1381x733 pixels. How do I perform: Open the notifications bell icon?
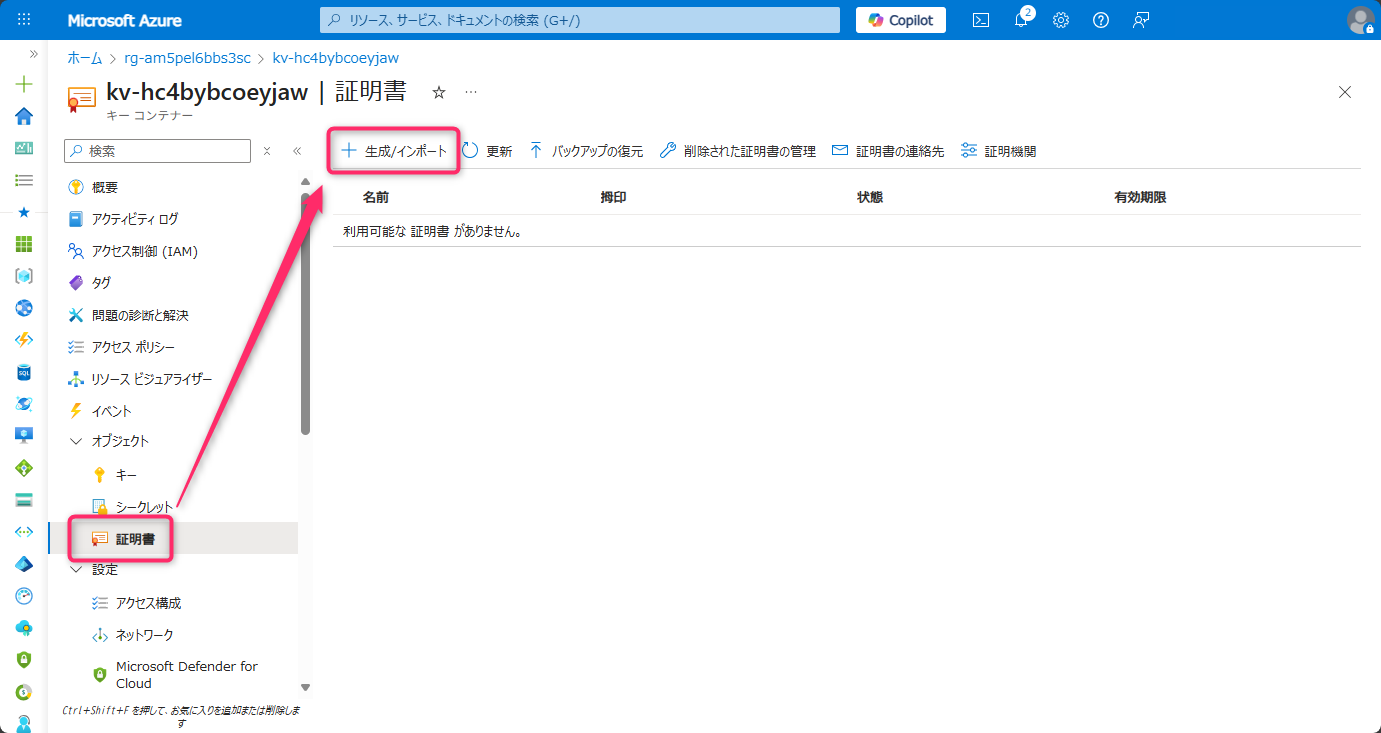(1021, 20)
